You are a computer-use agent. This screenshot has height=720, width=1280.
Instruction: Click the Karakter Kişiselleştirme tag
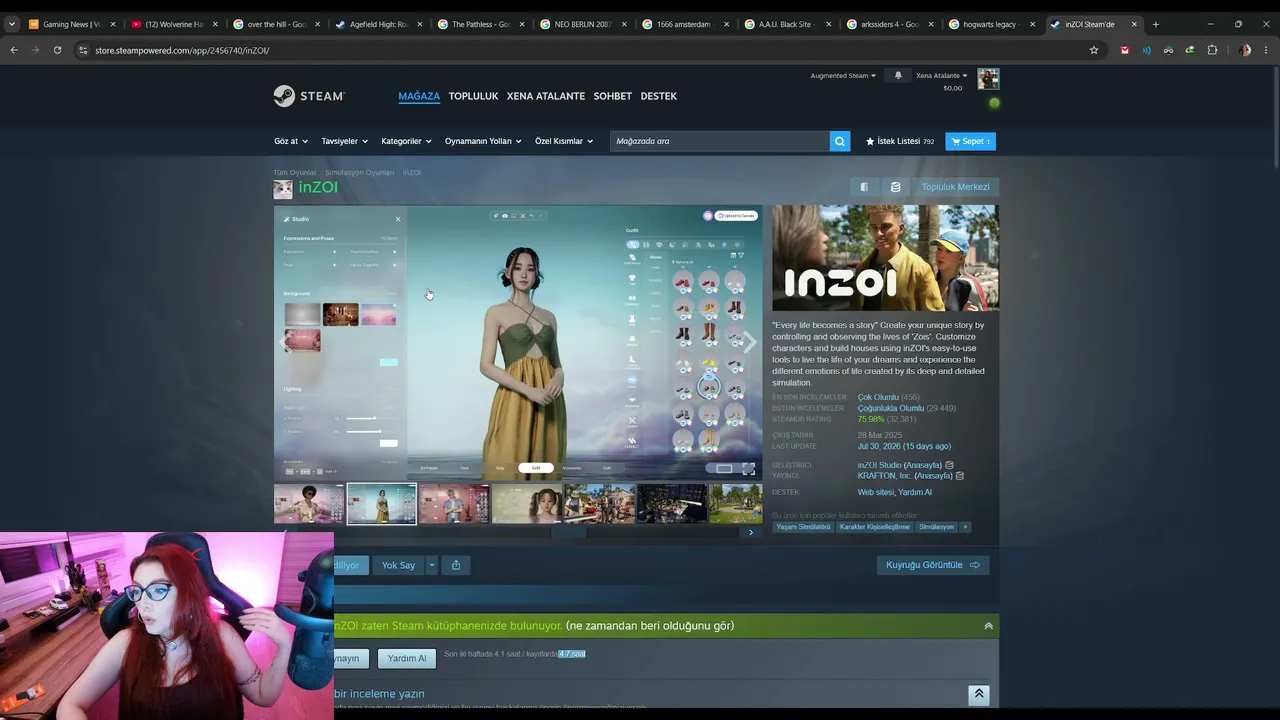pyautogui.click(x=874, y=527)
